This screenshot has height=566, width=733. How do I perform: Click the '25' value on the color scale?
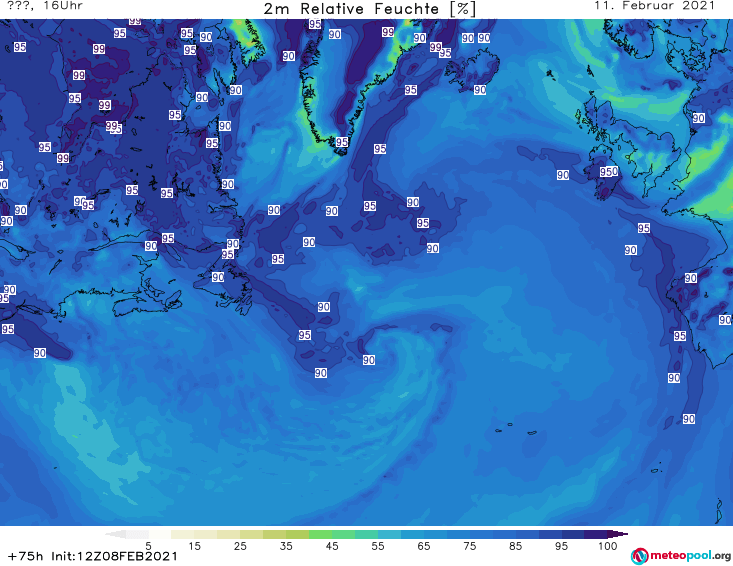point(240,546)
